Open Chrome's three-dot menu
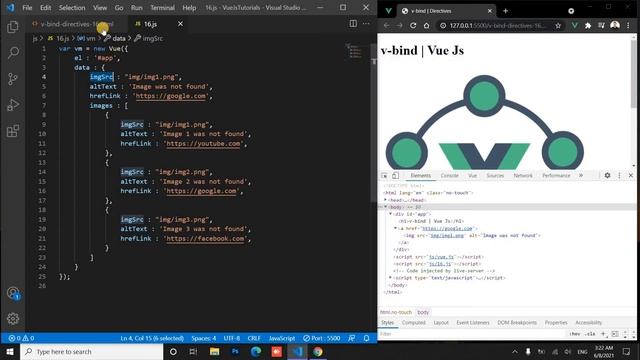 tap(628, 25)
